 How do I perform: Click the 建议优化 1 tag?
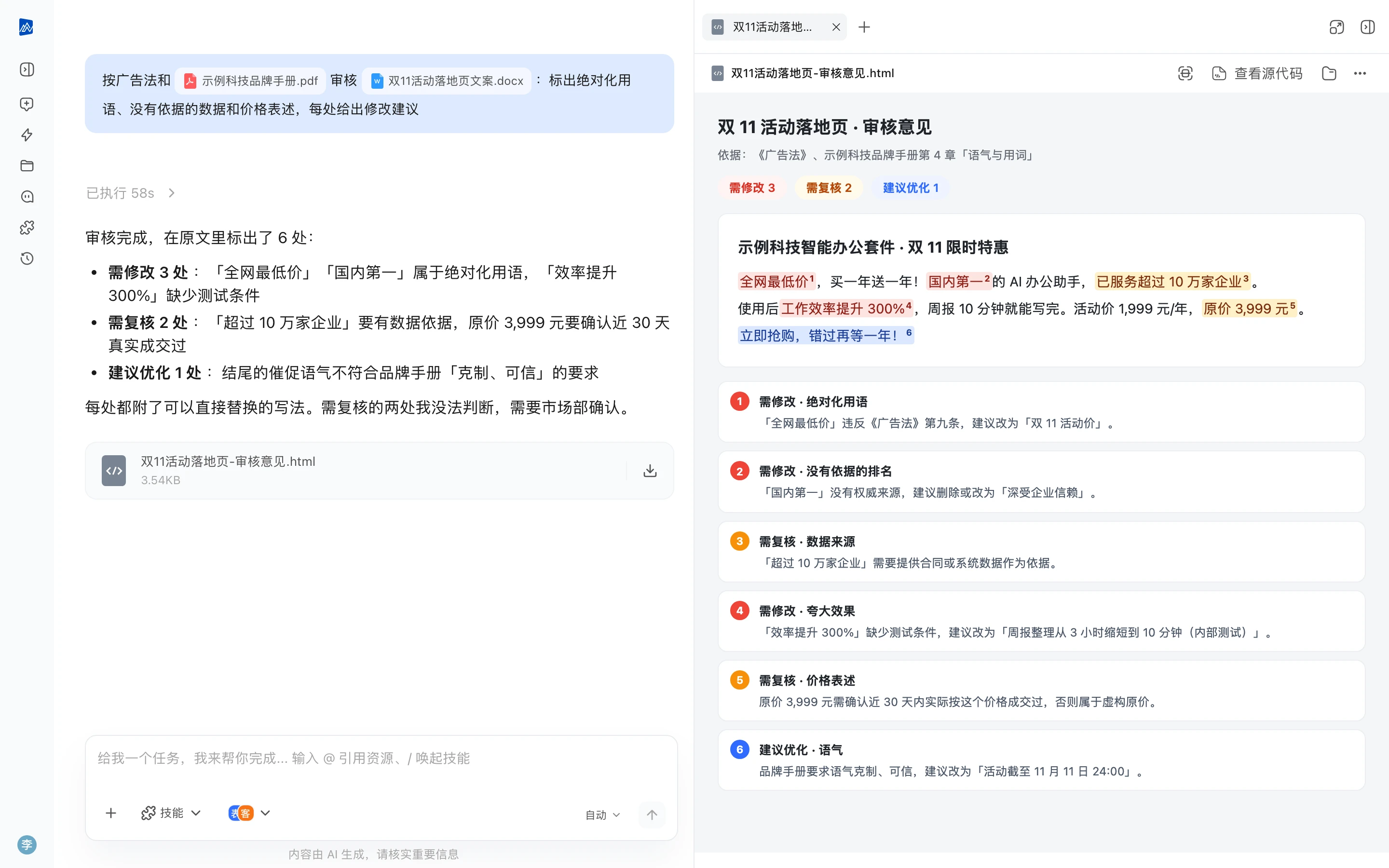click(911, 188)
